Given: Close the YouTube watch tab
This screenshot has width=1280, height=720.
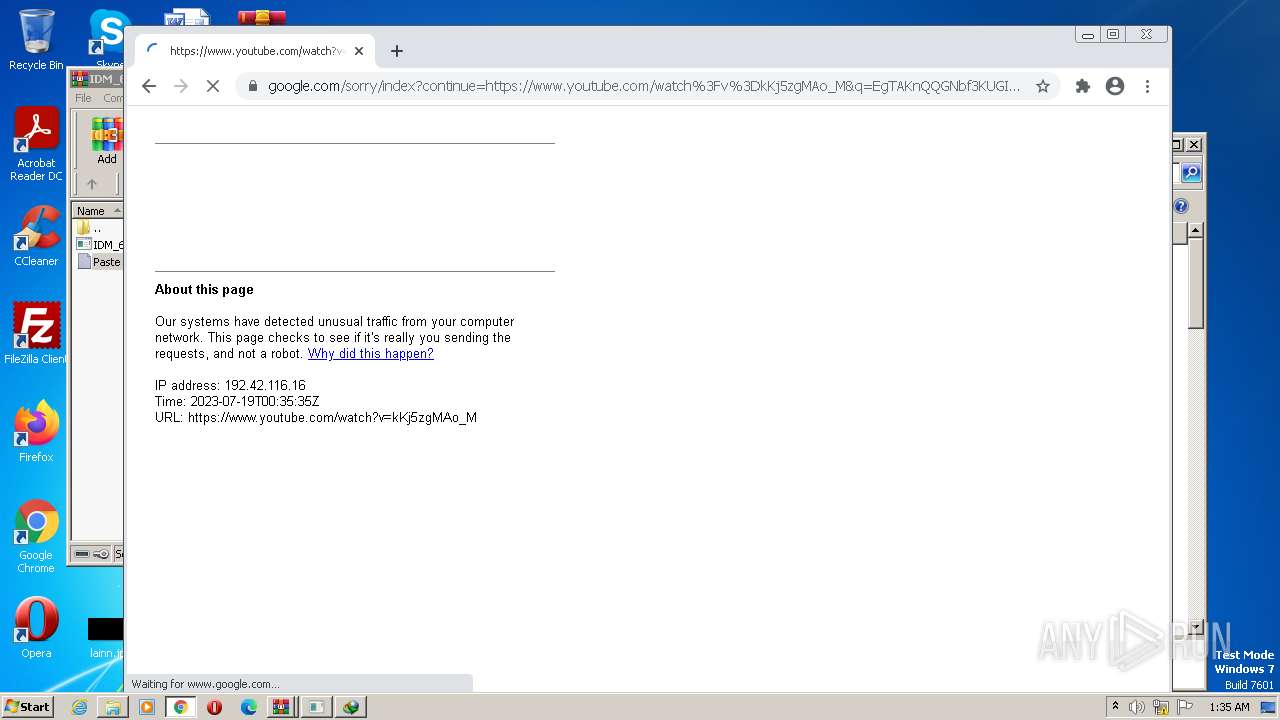Looking at the screenshot, I should [x=359, y=51].
